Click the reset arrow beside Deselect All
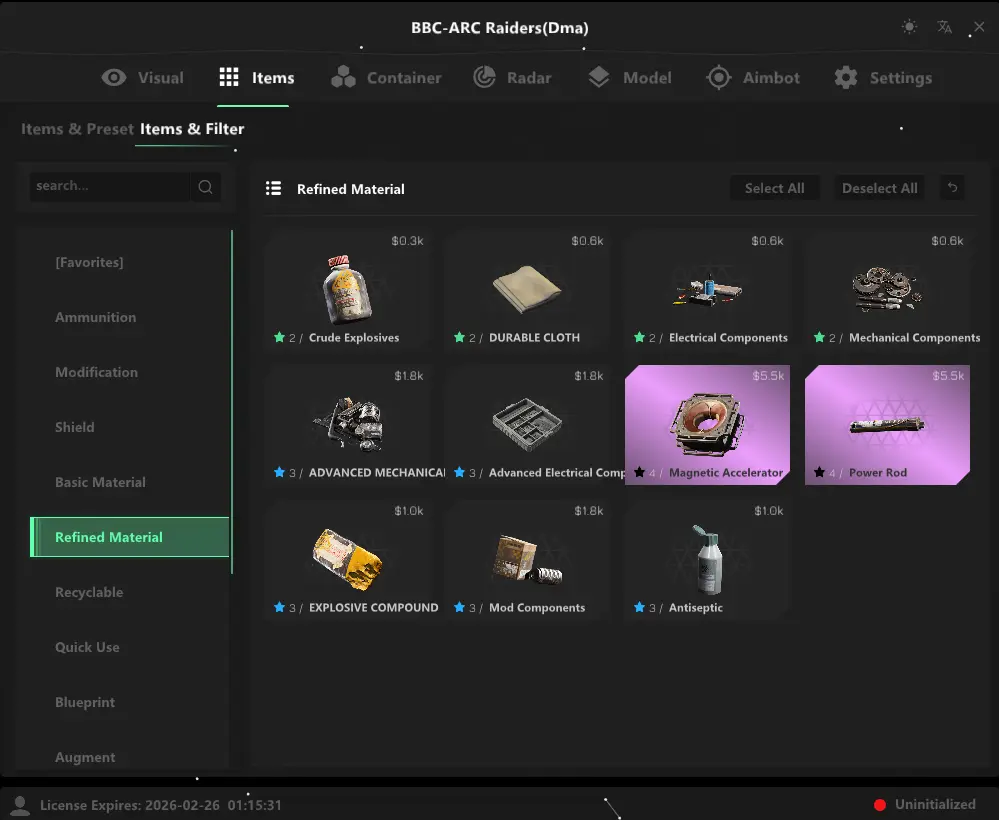 tap(952, 188)
